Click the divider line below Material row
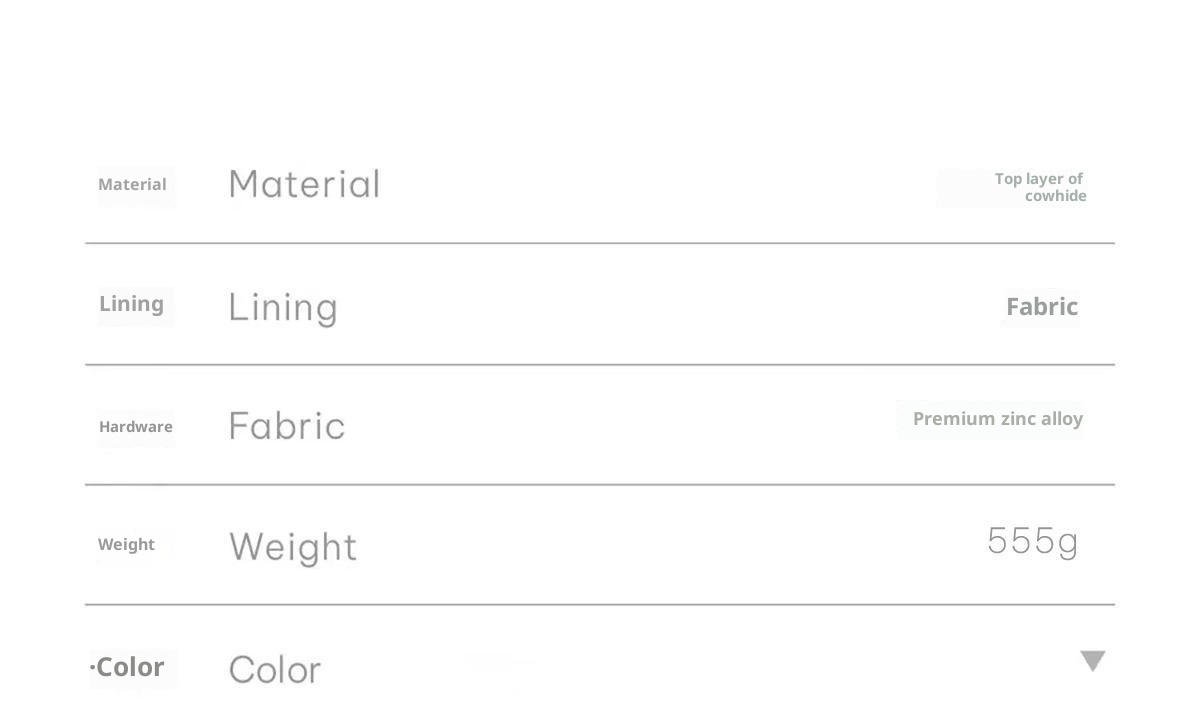This screenshot has width=1200, height=716. pyautogui.click(x=600, y=243)
